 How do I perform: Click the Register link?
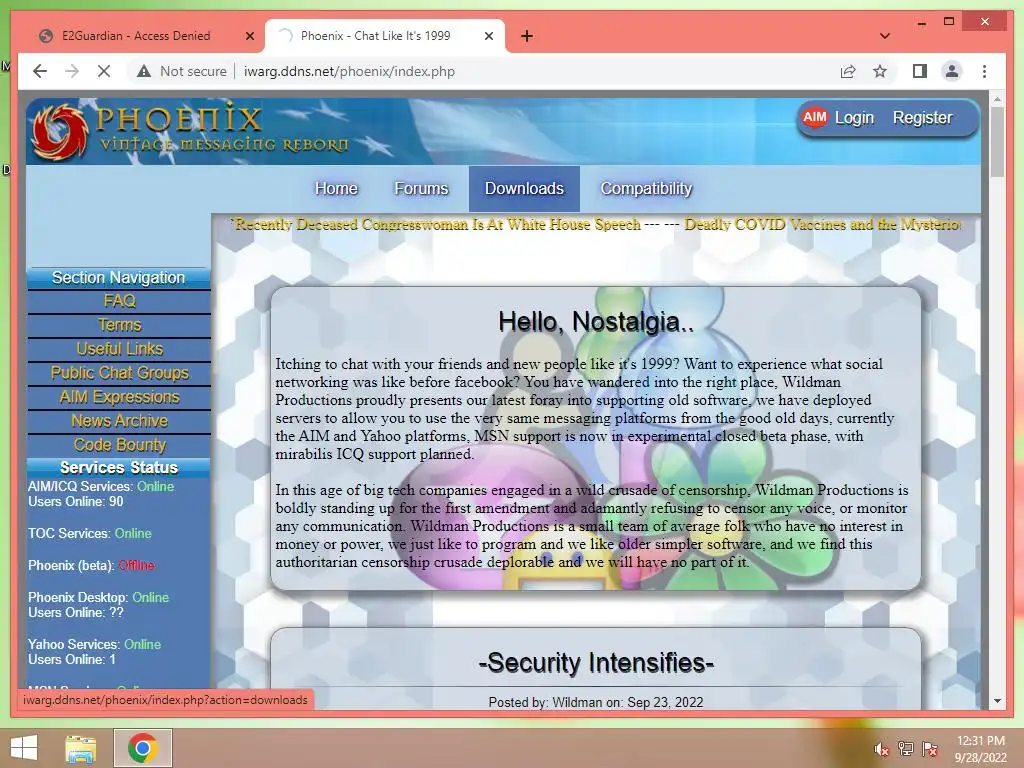coord(922,118)
